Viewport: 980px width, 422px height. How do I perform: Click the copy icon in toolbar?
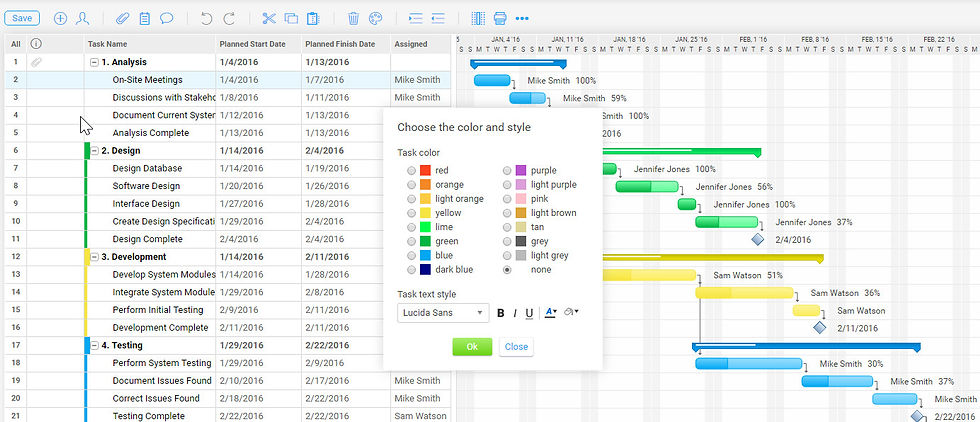(291, 18)
